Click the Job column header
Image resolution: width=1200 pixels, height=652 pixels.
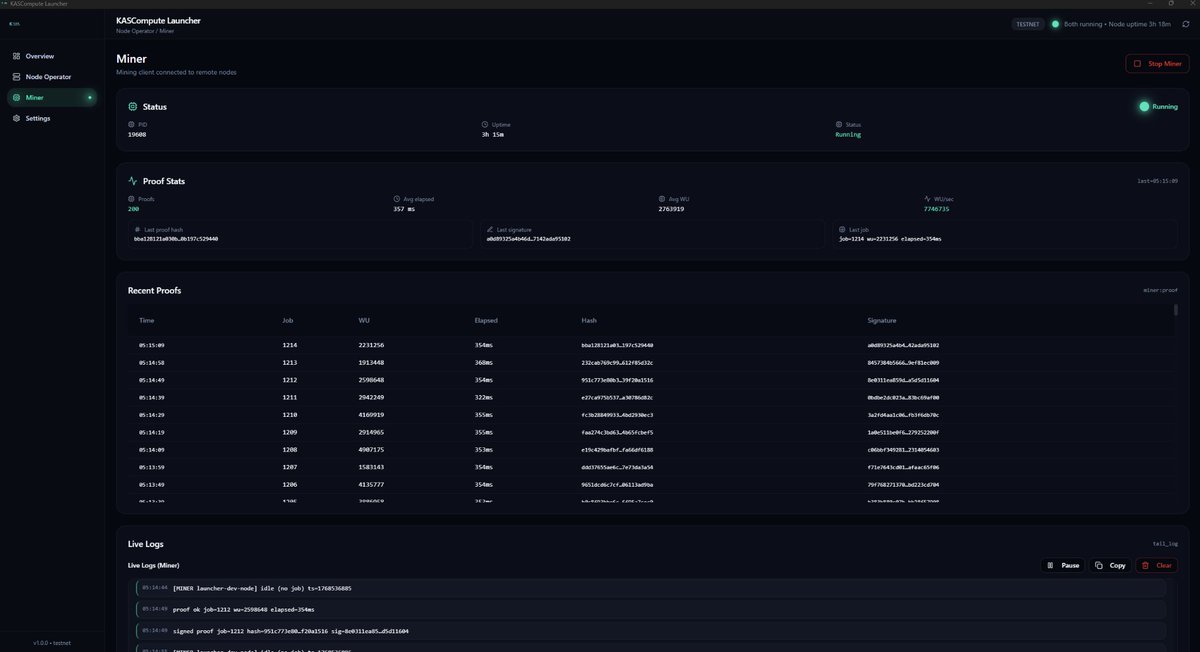[288, 320]
